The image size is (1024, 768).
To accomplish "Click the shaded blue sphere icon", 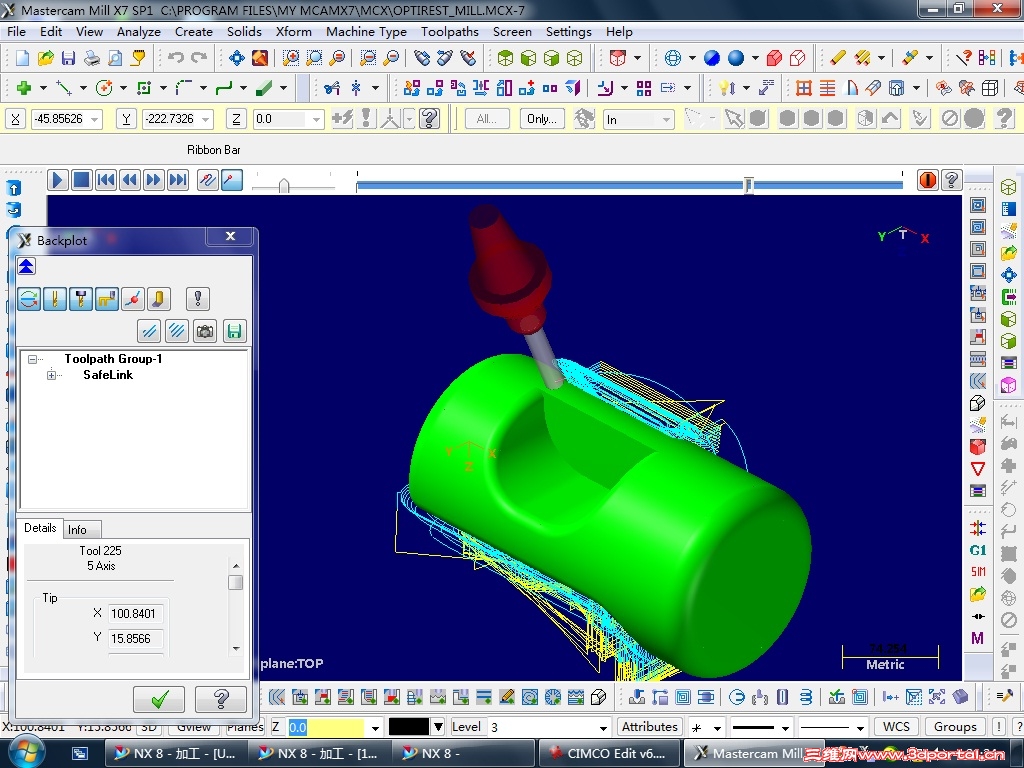I will click(x=736, y=58).
